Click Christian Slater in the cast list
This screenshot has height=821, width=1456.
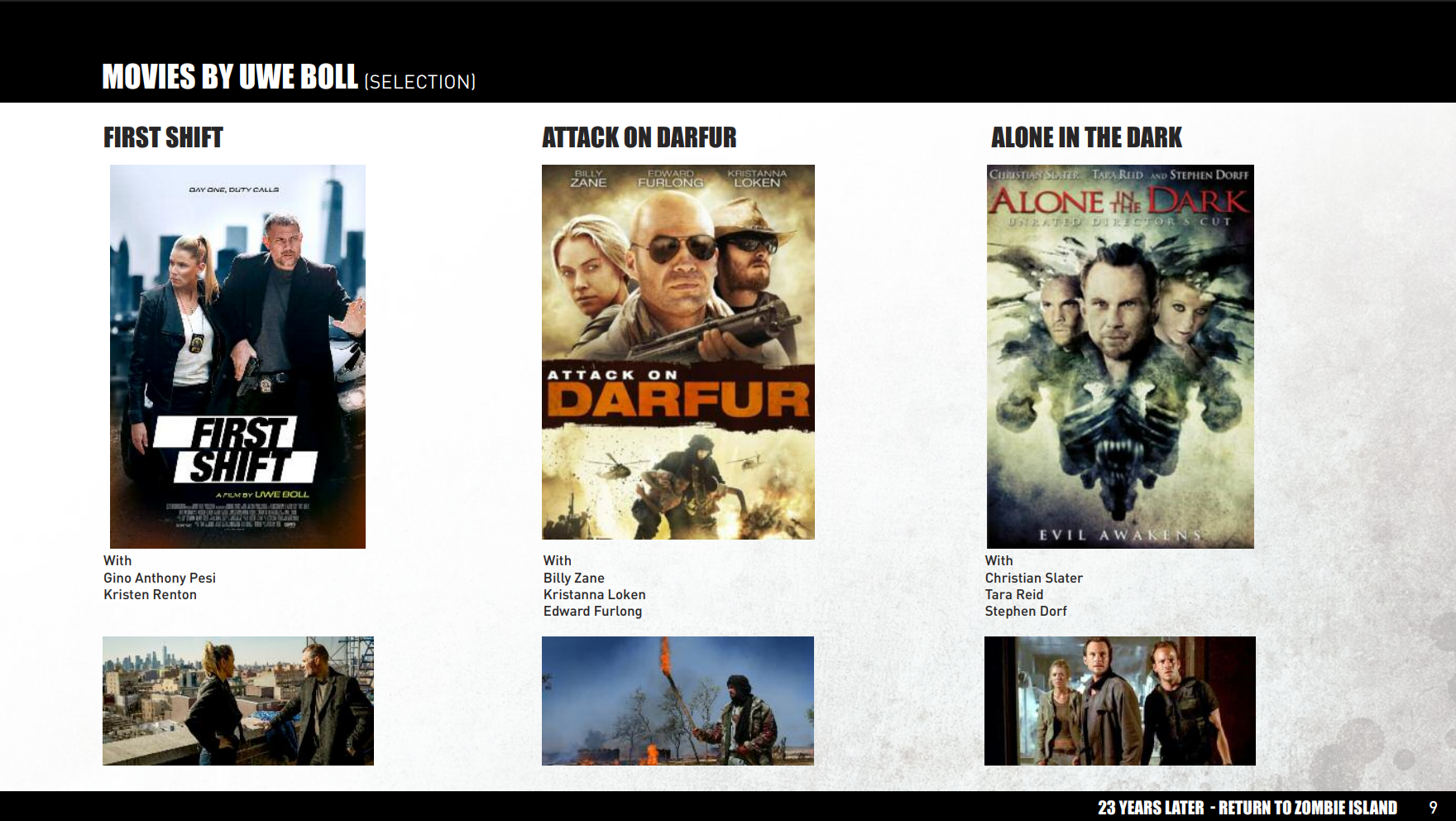(x=1033, y=578)
